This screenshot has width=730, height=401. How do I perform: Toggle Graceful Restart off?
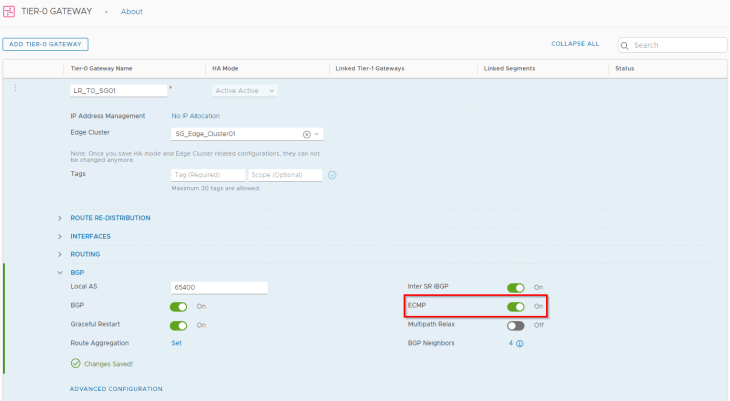[x=178, y=325]
